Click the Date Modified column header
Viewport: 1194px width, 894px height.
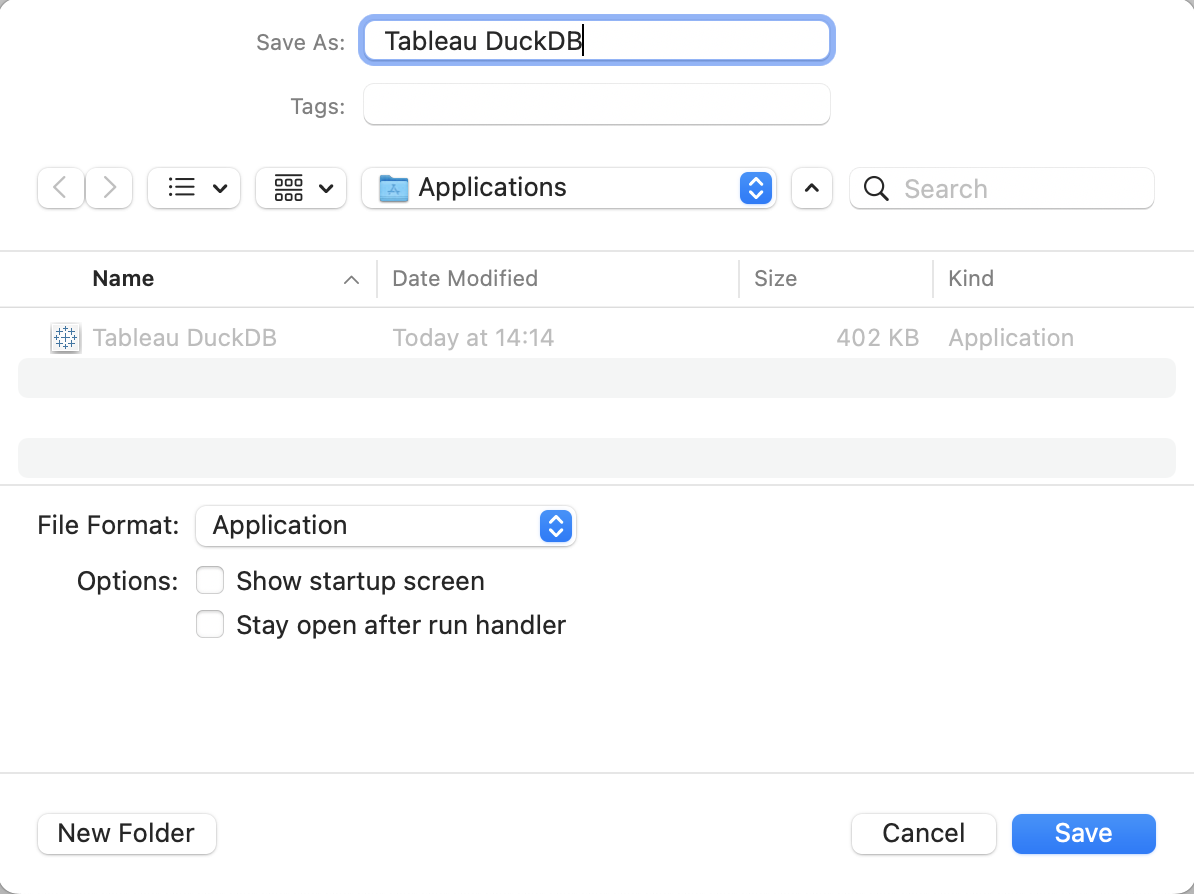coord(464,278)
